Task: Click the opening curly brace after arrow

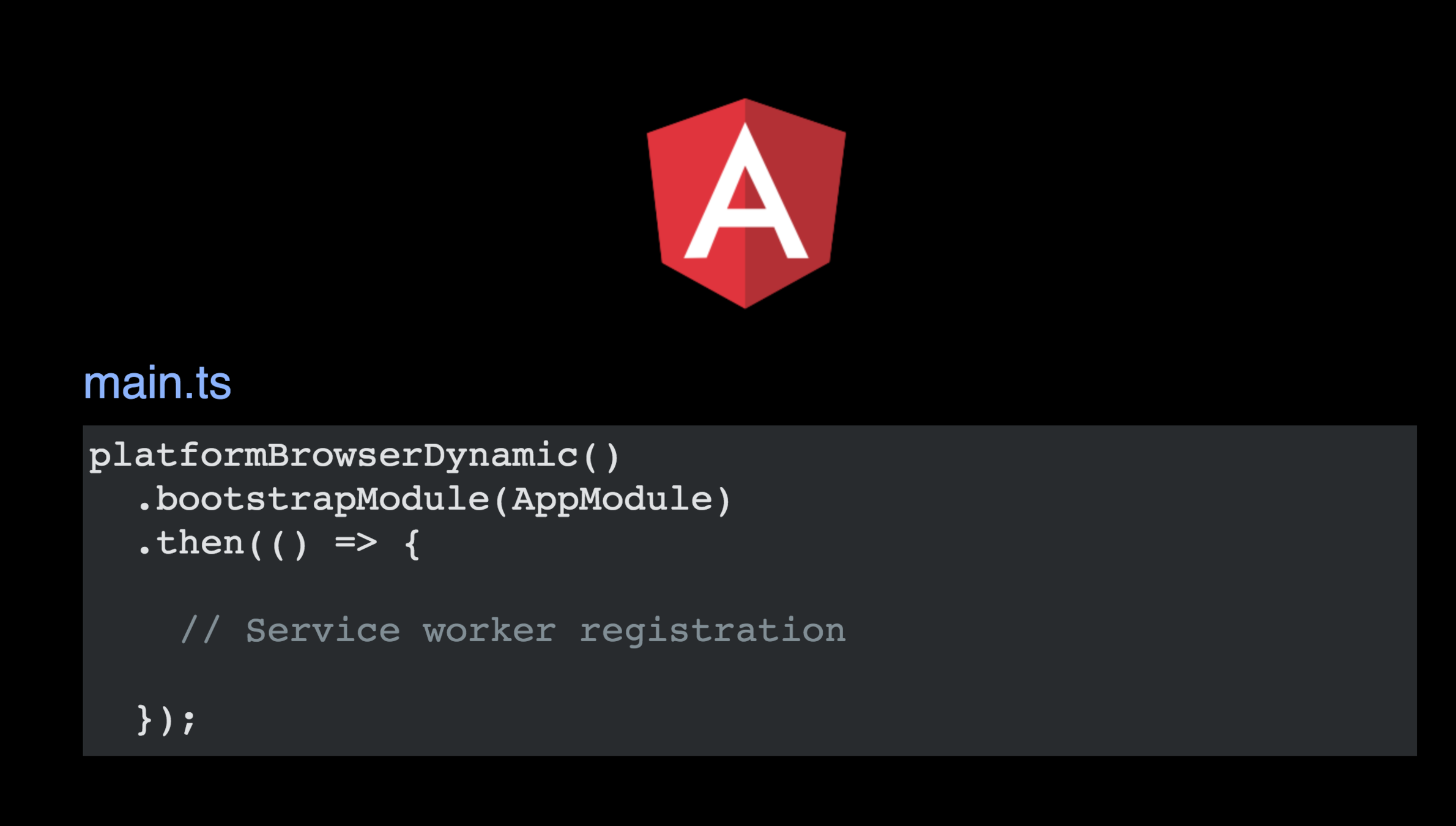Action: pyautogui.click(x=412, y=543)
